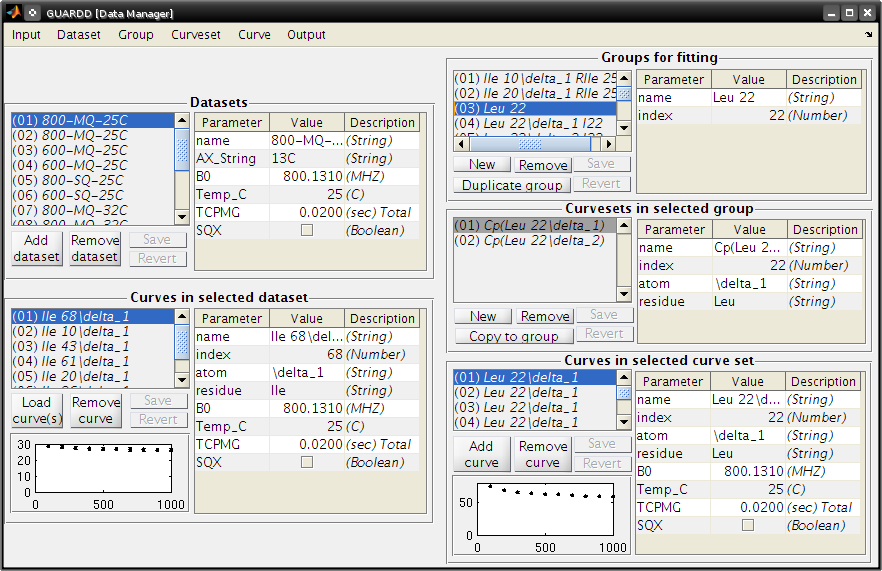Image resolution: width=882 pixels, height=571 pixels.
Task: Click the up arrow of the curve set curves list scrollbar
Action: point(624,377)
